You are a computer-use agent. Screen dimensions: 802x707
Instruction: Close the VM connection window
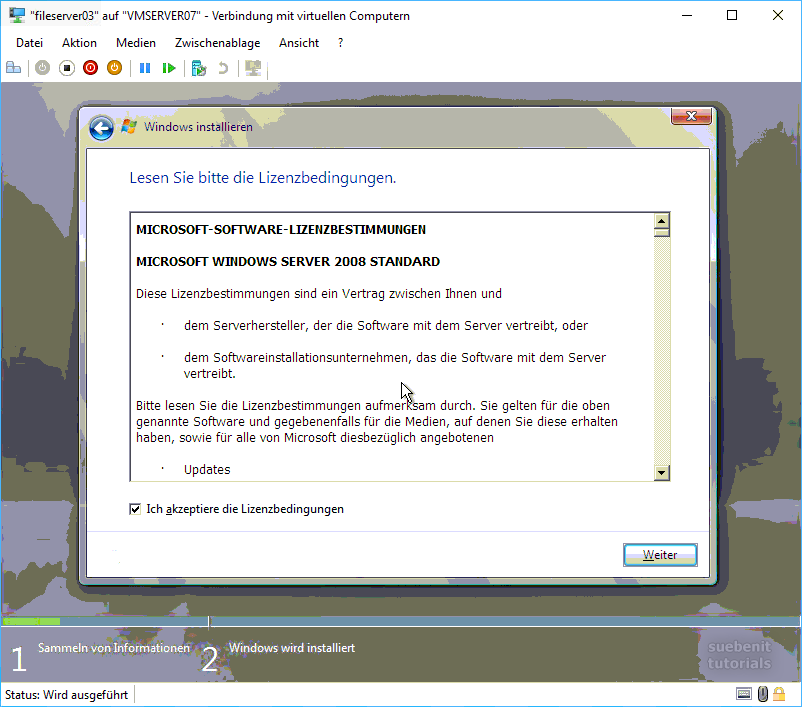click(777, 15)
